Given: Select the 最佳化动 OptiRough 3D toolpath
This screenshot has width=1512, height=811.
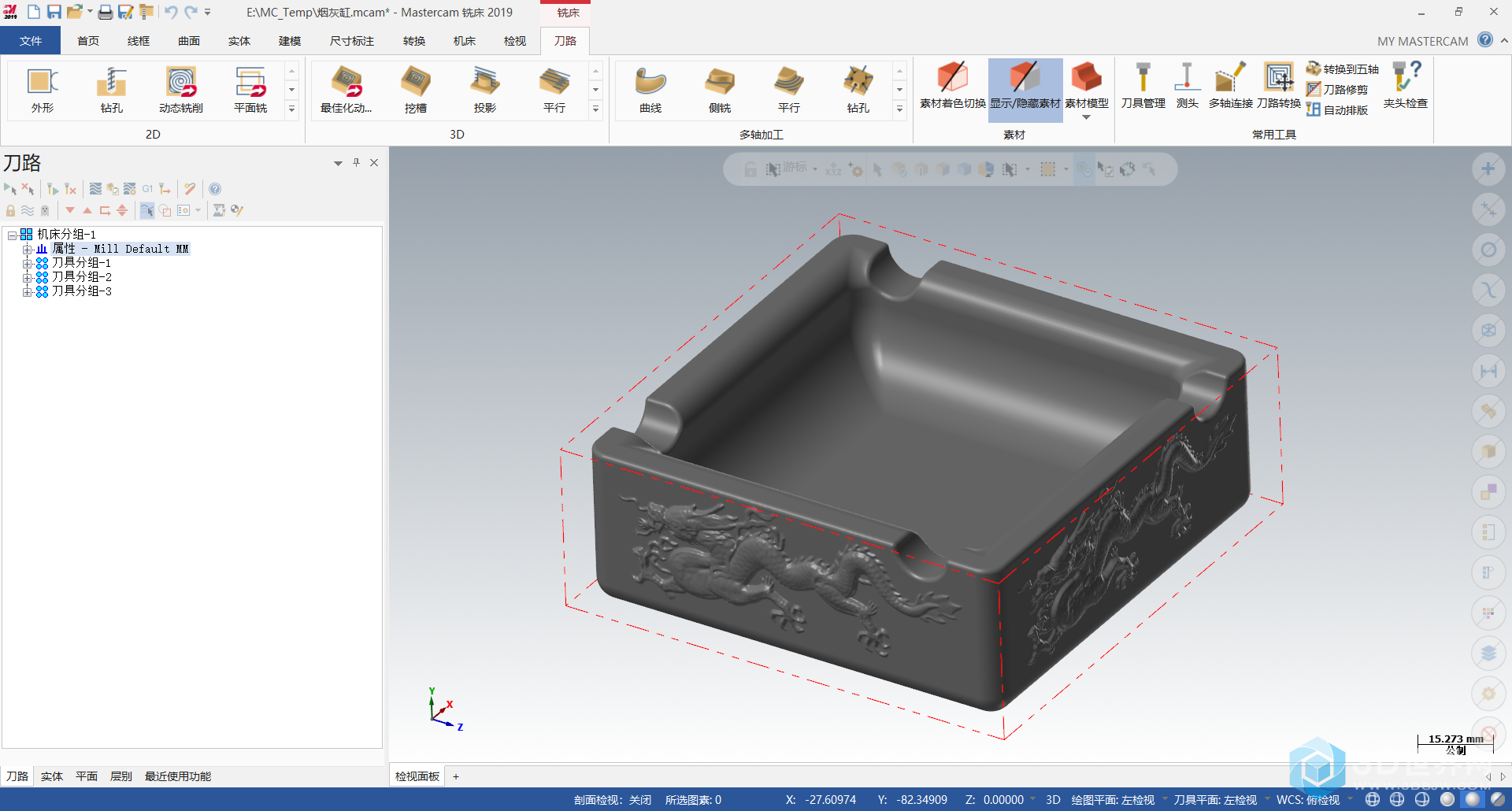Looking at the screenshot, I should pos(346,90).
